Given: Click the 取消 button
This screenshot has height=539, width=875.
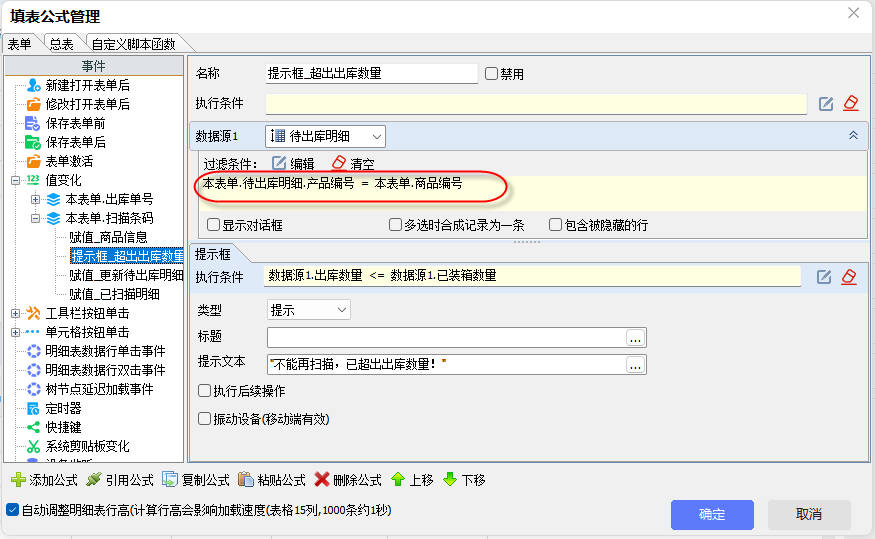Looking at the screenshot, I should (808, 514).
